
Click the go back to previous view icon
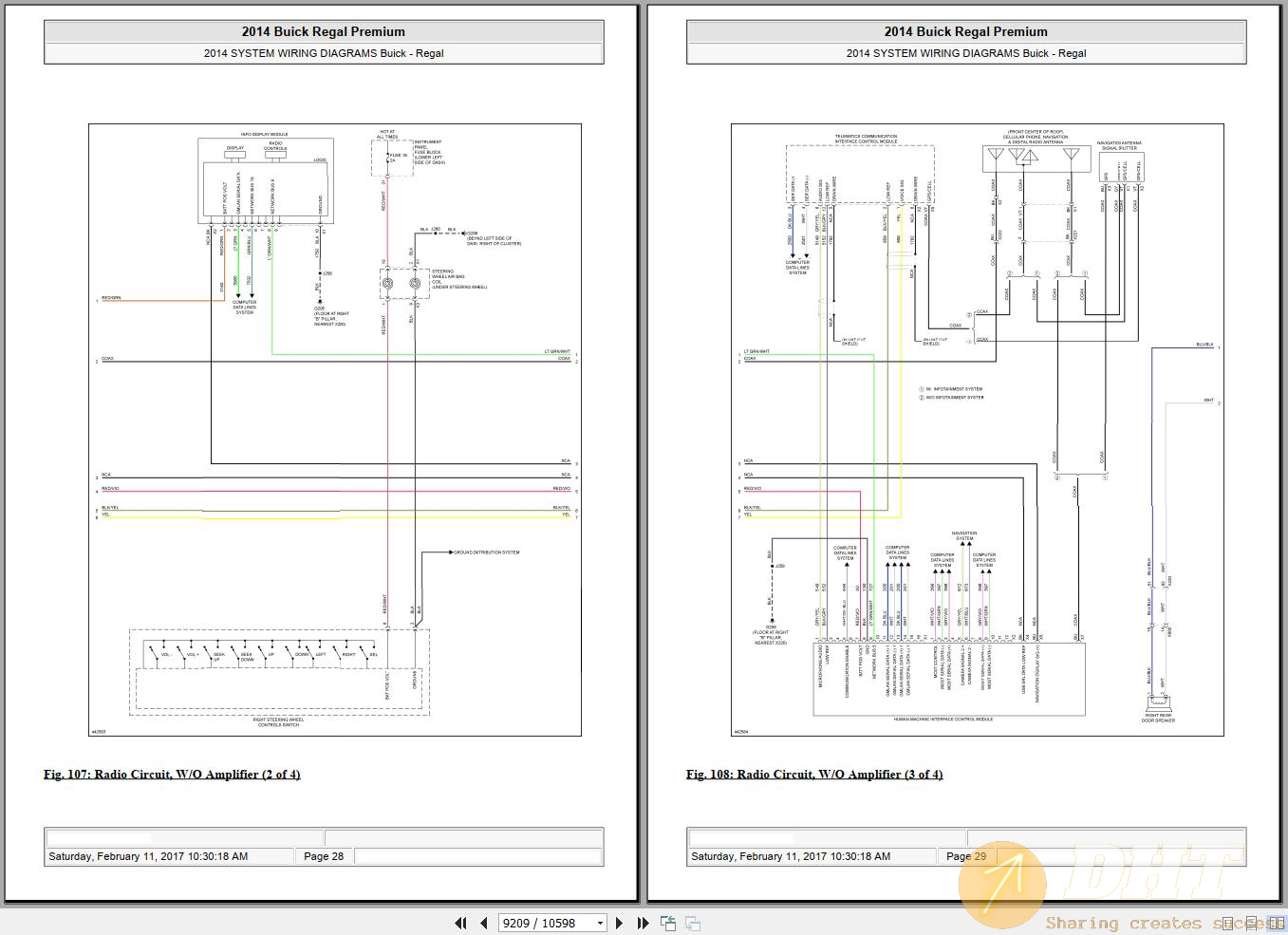[x=668, y=923]
